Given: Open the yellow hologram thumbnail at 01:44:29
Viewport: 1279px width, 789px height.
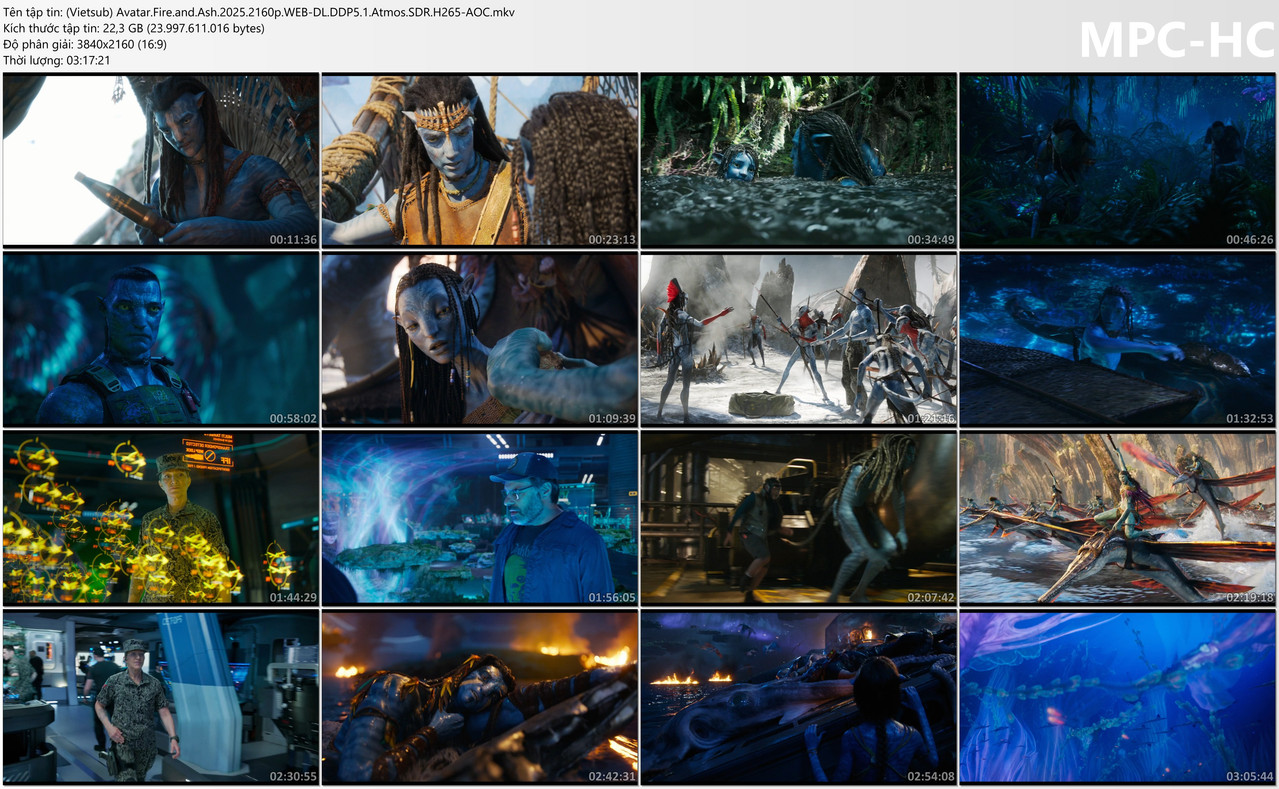Looking at the screenshot, I should tap(161, 518).
